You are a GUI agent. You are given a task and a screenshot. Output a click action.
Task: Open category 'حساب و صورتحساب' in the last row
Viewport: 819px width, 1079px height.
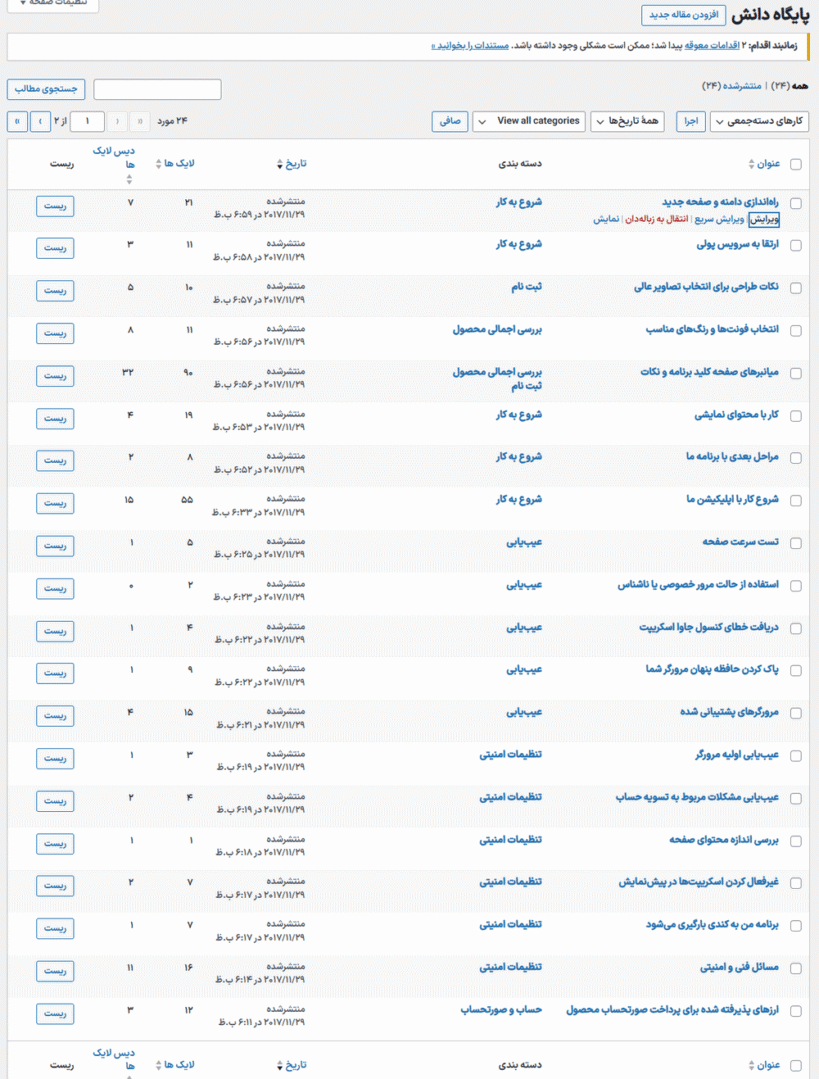pos(502,1009)
